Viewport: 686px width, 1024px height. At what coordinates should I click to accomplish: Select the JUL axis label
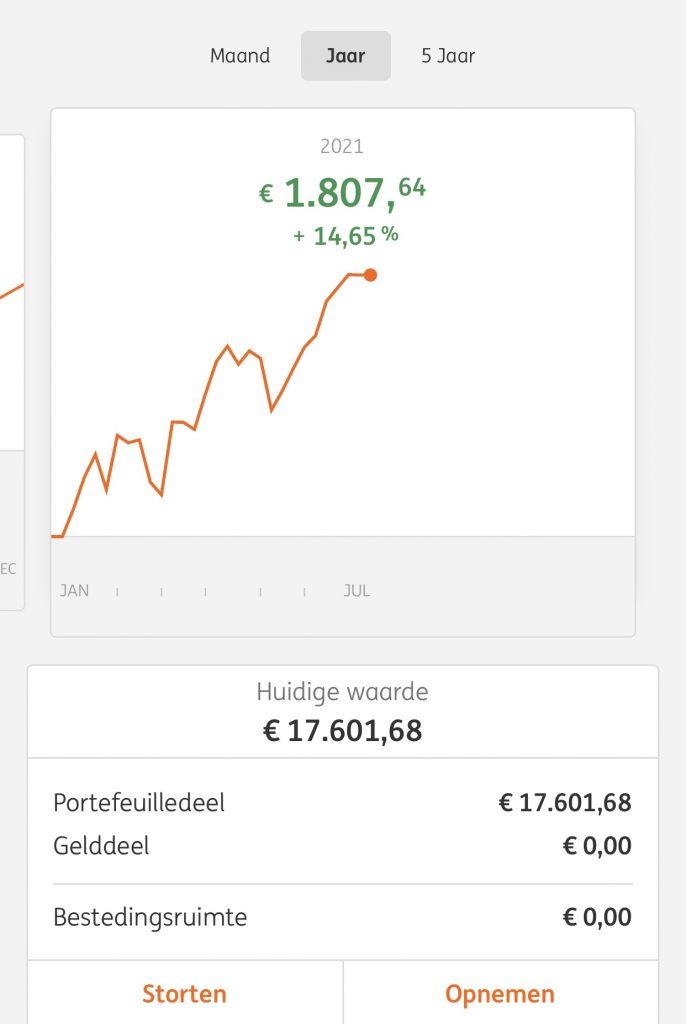pyautogui.click(x=357, y=590)
